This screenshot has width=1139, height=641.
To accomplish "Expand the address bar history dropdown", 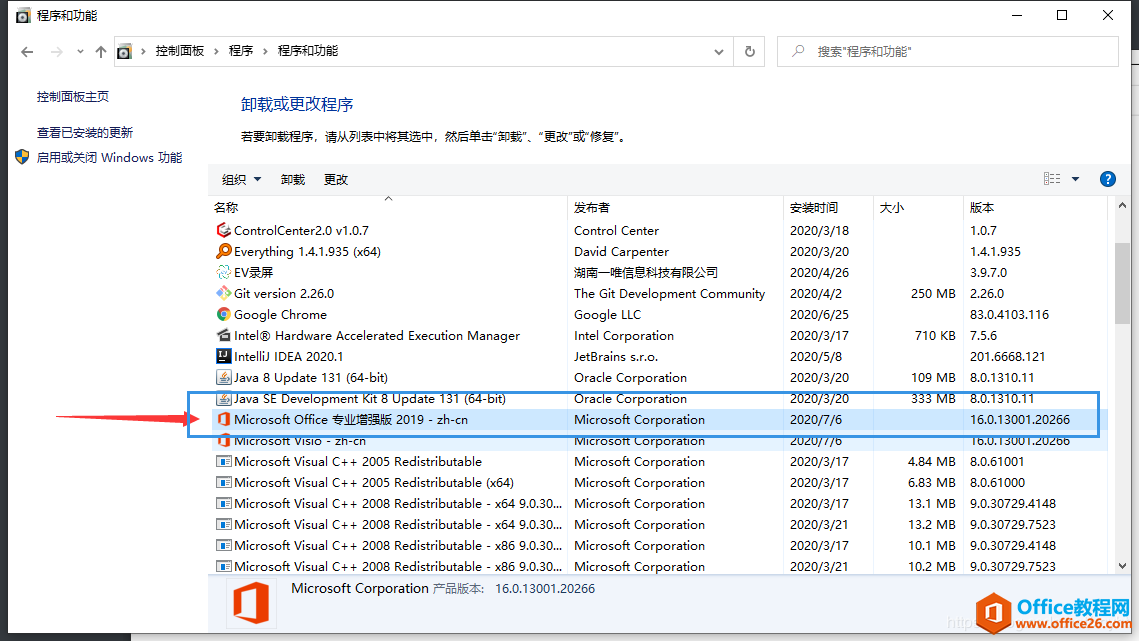I will pos(718,52).
